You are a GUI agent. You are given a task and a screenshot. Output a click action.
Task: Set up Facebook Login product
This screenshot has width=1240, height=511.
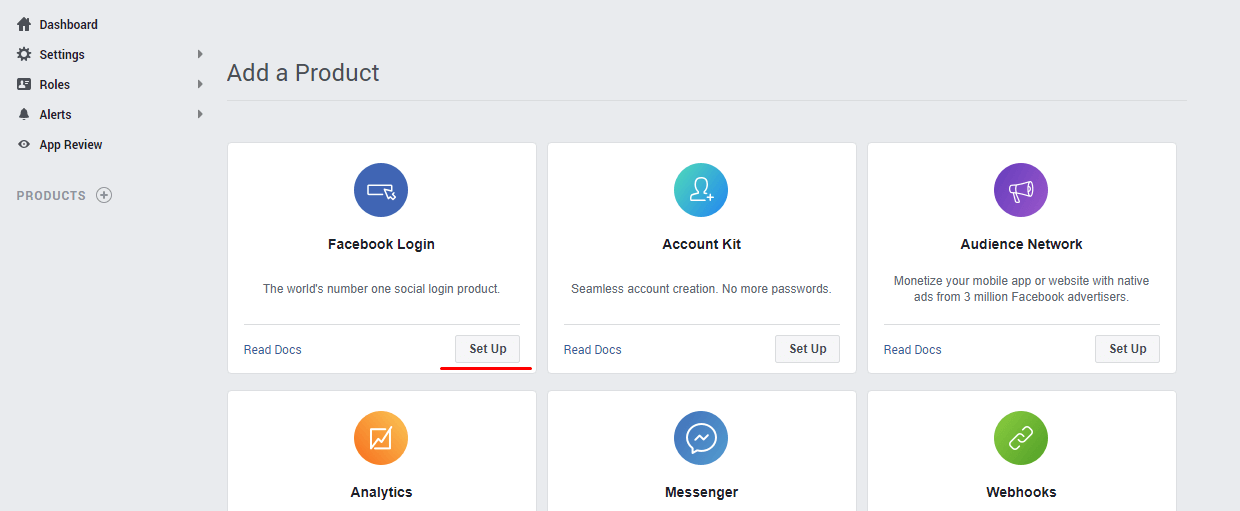[488, 349]
